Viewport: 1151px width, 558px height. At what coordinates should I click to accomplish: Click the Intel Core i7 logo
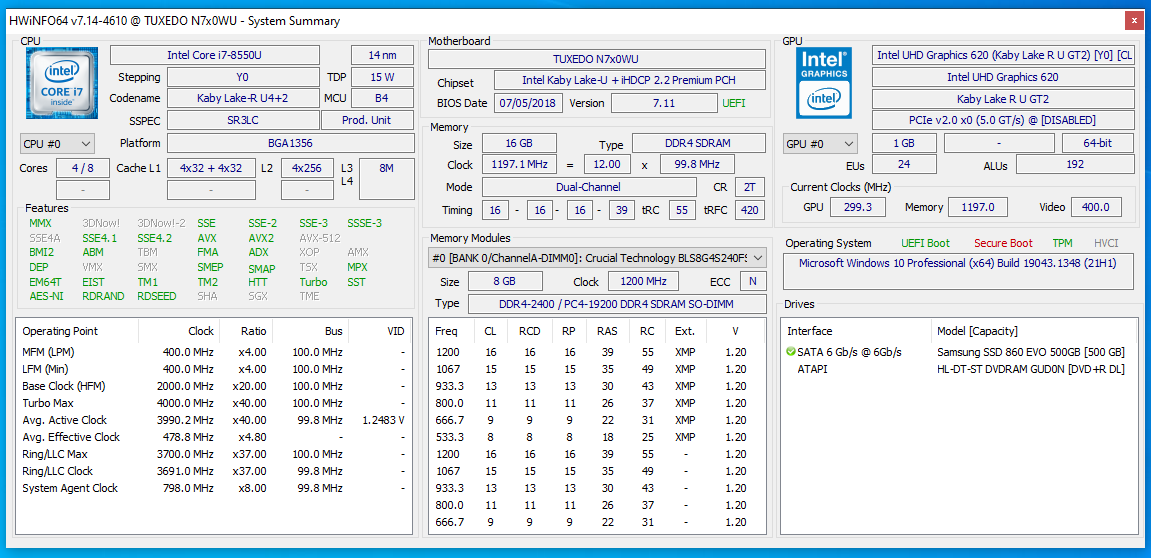pos(61,84)
